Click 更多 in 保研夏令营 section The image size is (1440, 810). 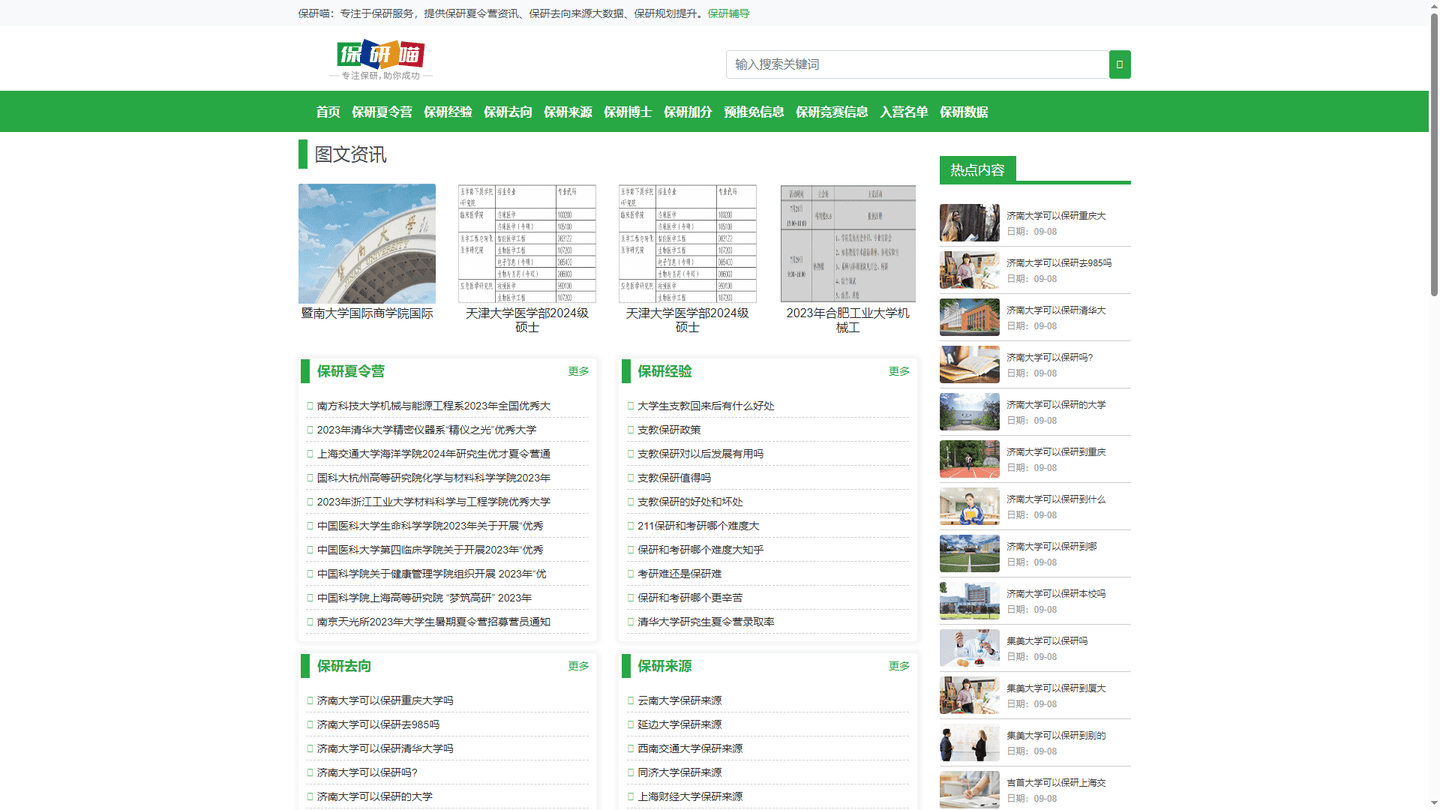(x=579, y=371)
